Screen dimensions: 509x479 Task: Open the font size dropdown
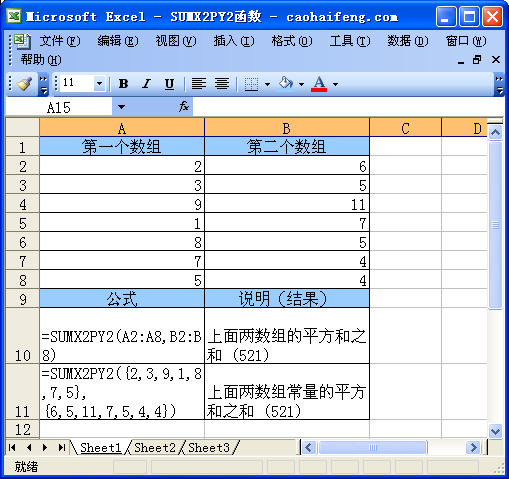click(x=99, y=84)
